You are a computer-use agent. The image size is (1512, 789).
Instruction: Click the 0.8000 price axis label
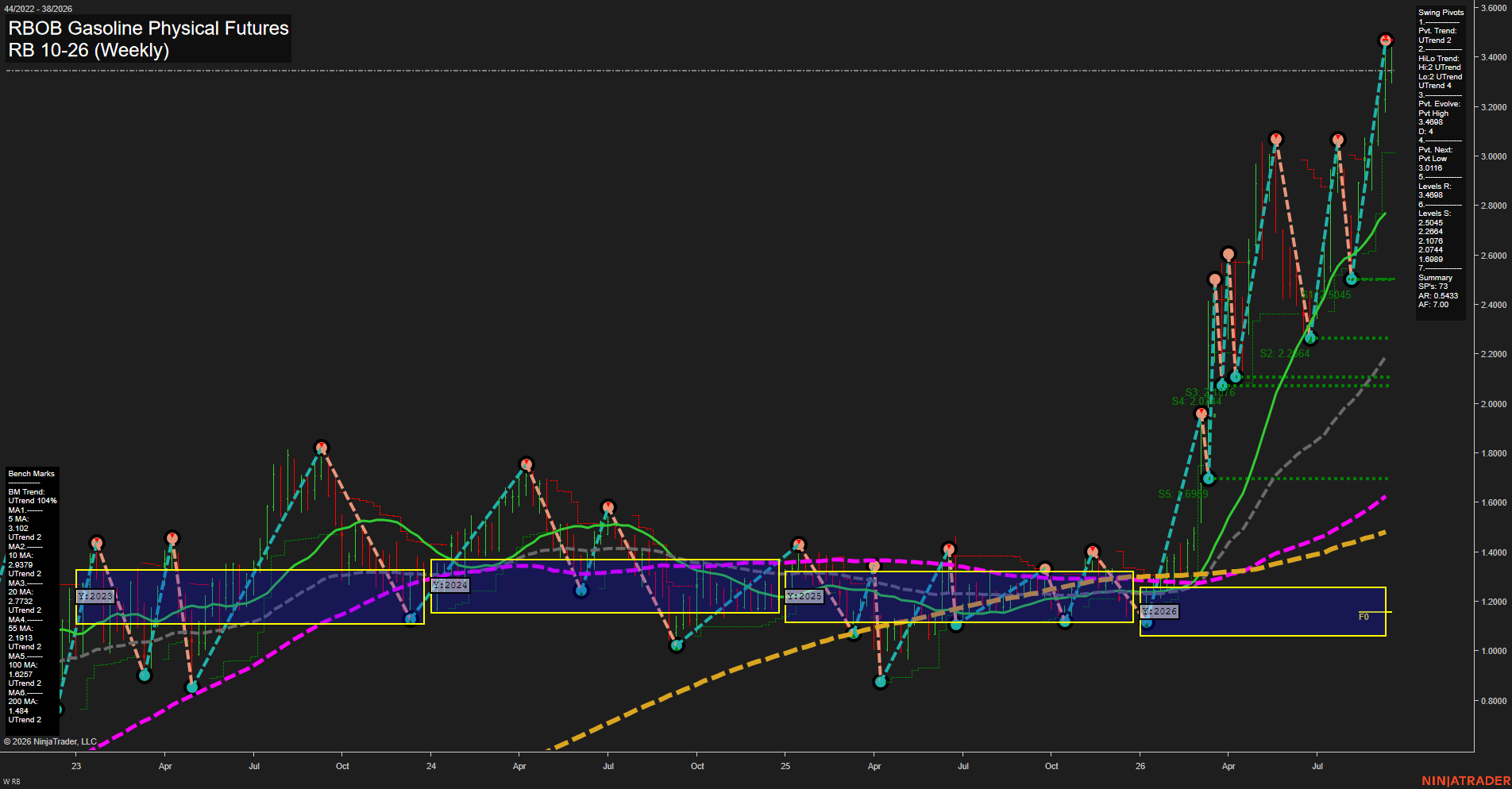pyautogui.click(x=1494, y=701)
